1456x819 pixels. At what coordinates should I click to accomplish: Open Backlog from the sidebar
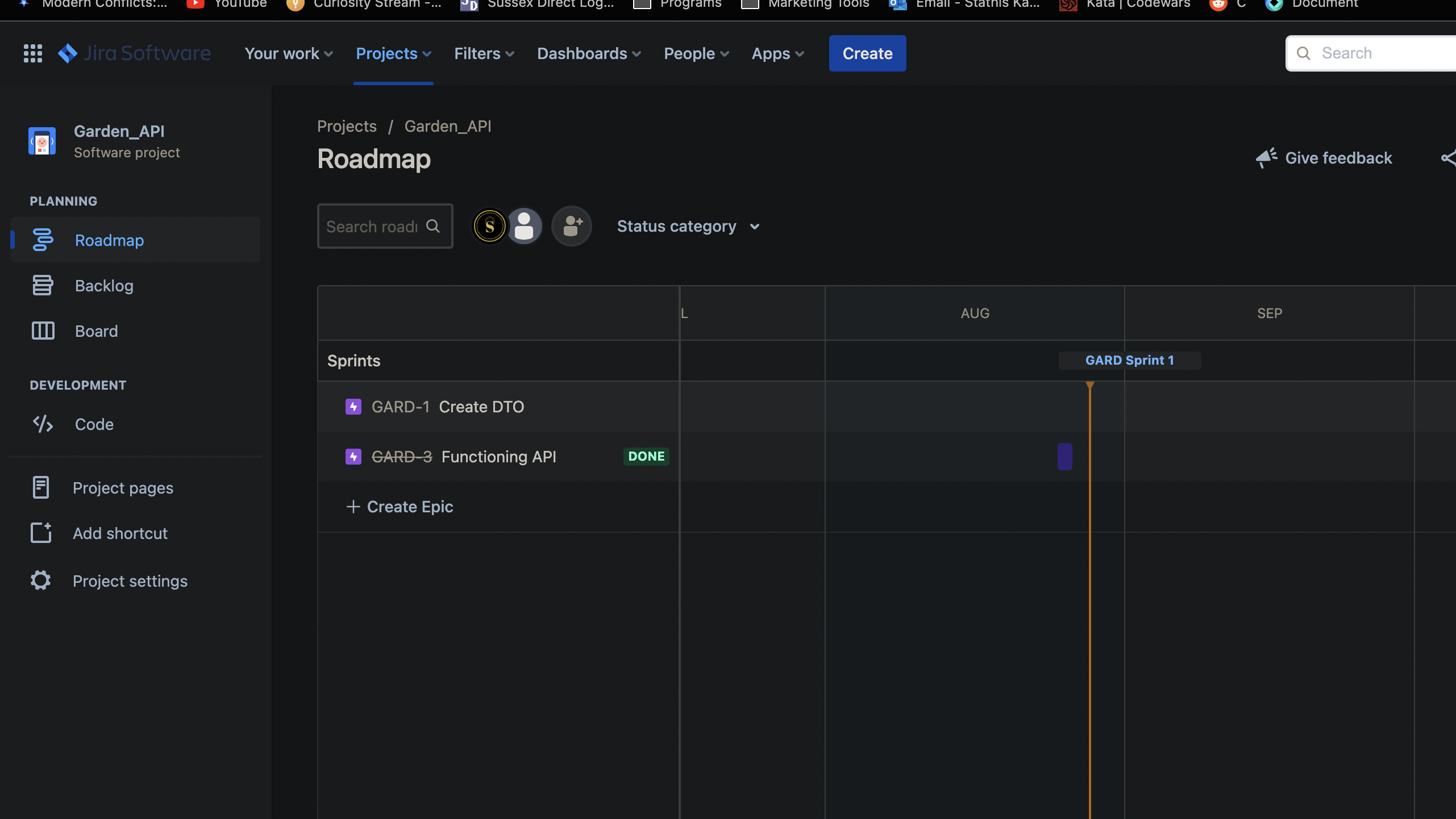(x=104, y=286)
